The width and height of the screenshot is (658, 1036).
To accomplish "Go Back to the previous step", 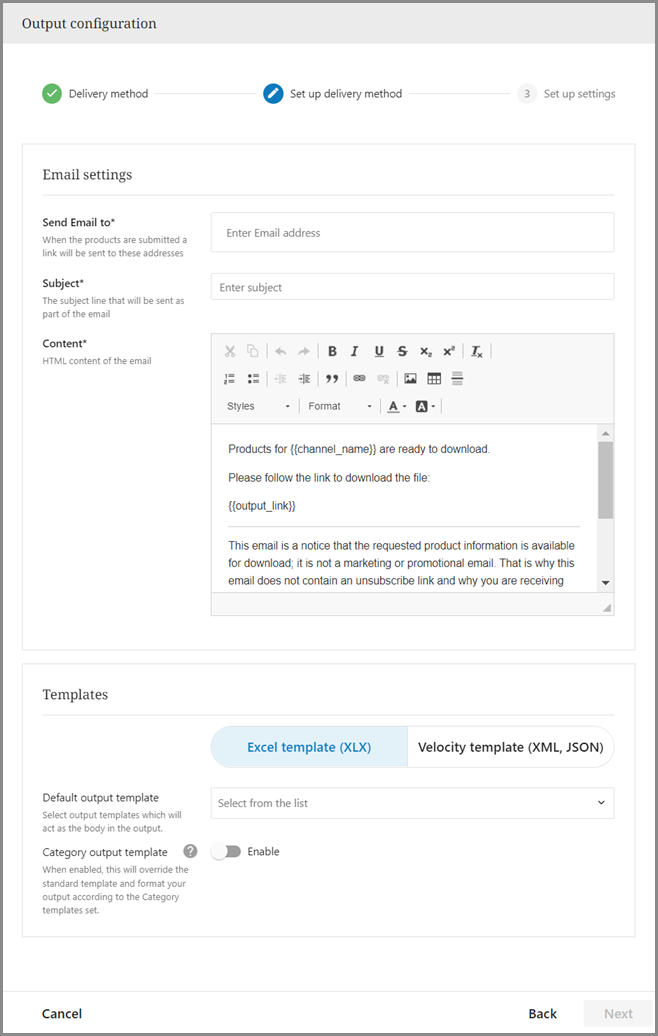I will pos(543,1013).
